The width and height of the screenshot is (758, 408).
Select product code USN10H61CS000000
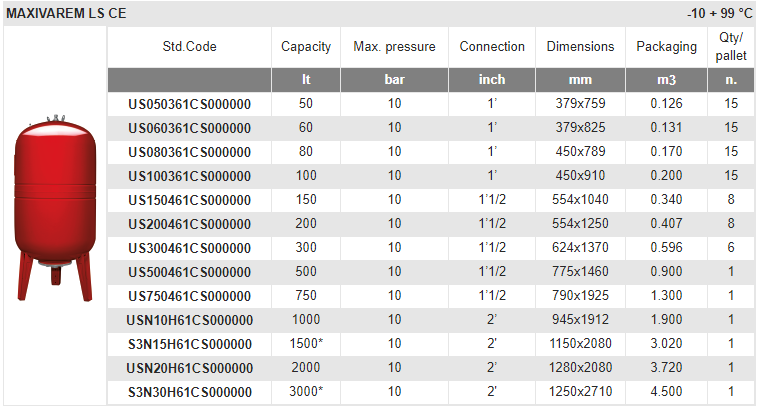190,320
